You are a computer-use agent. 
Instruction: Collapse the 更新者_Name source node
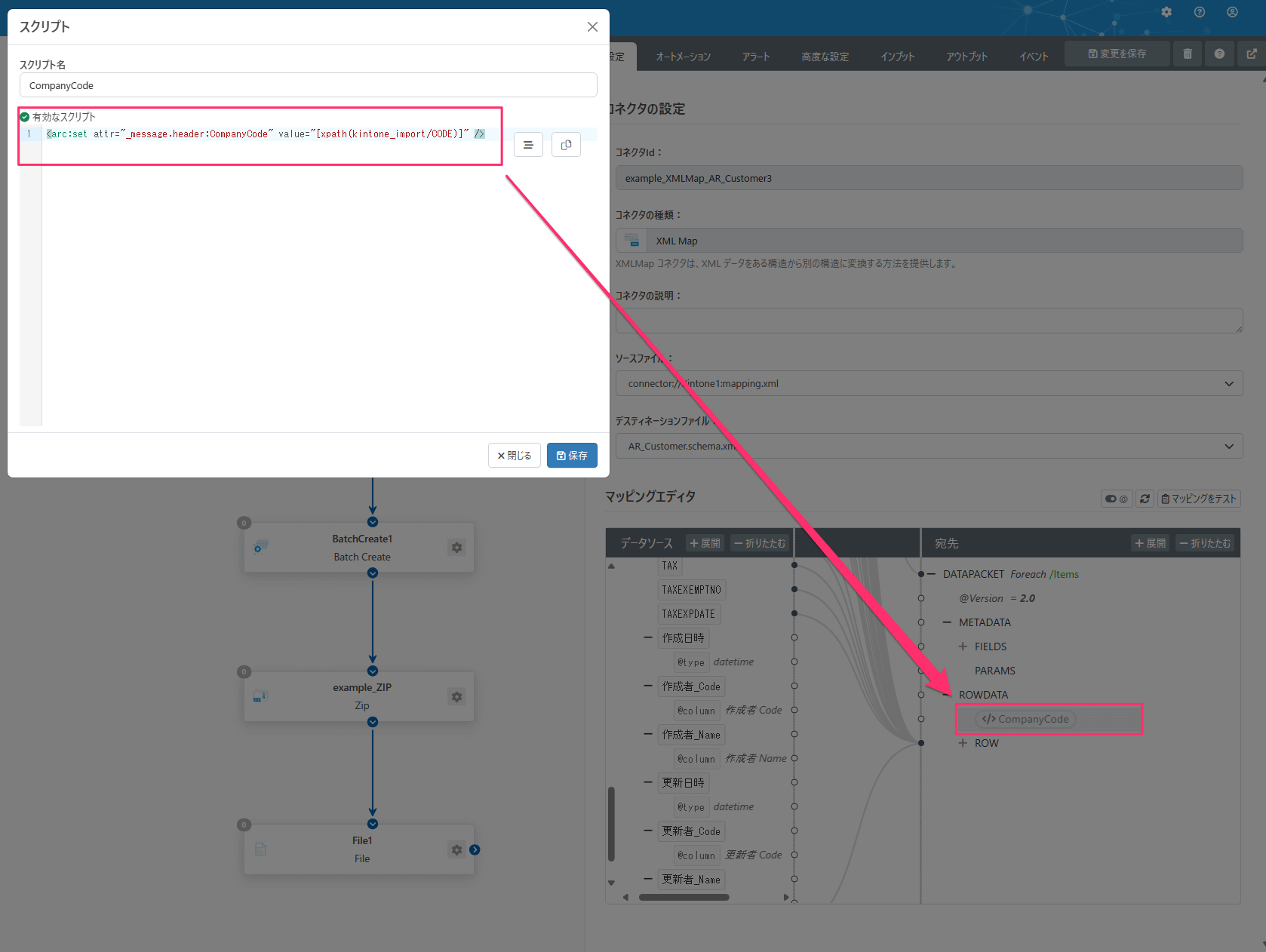[648, 879]
